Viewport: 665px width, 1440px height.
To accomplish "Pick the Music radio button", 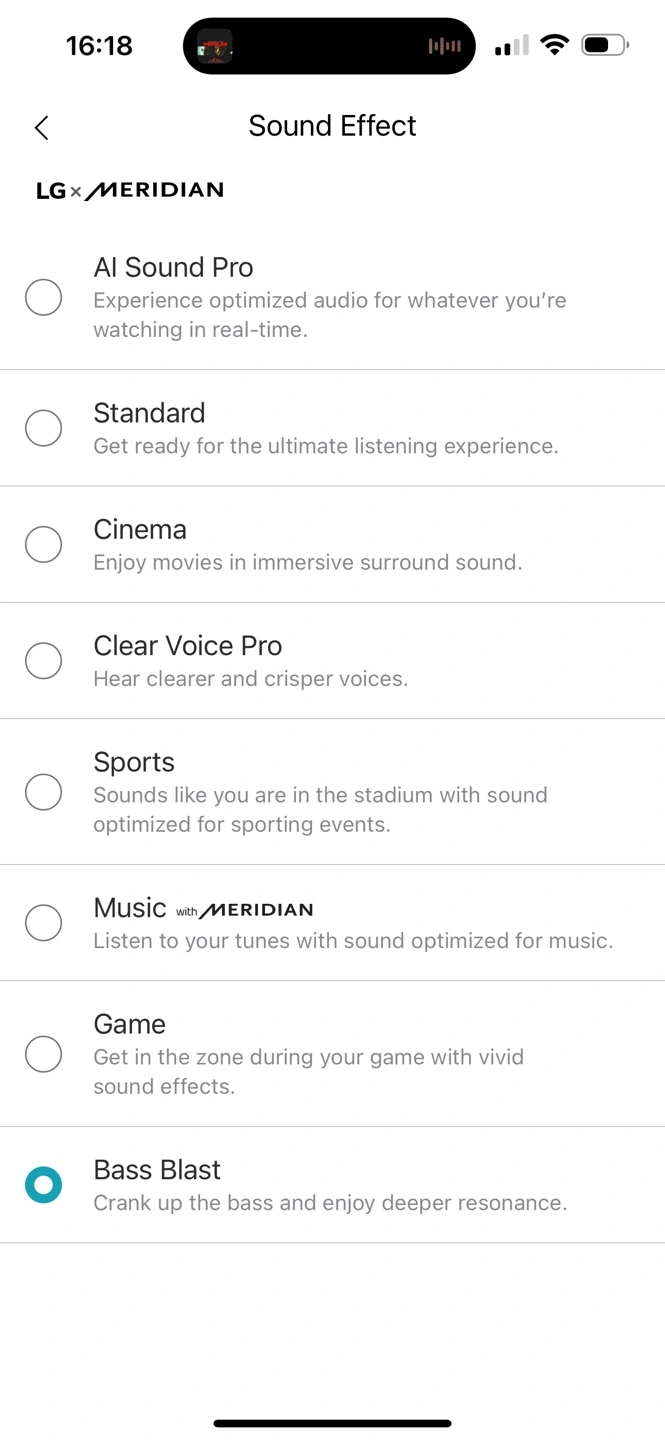I will point(43,922).
